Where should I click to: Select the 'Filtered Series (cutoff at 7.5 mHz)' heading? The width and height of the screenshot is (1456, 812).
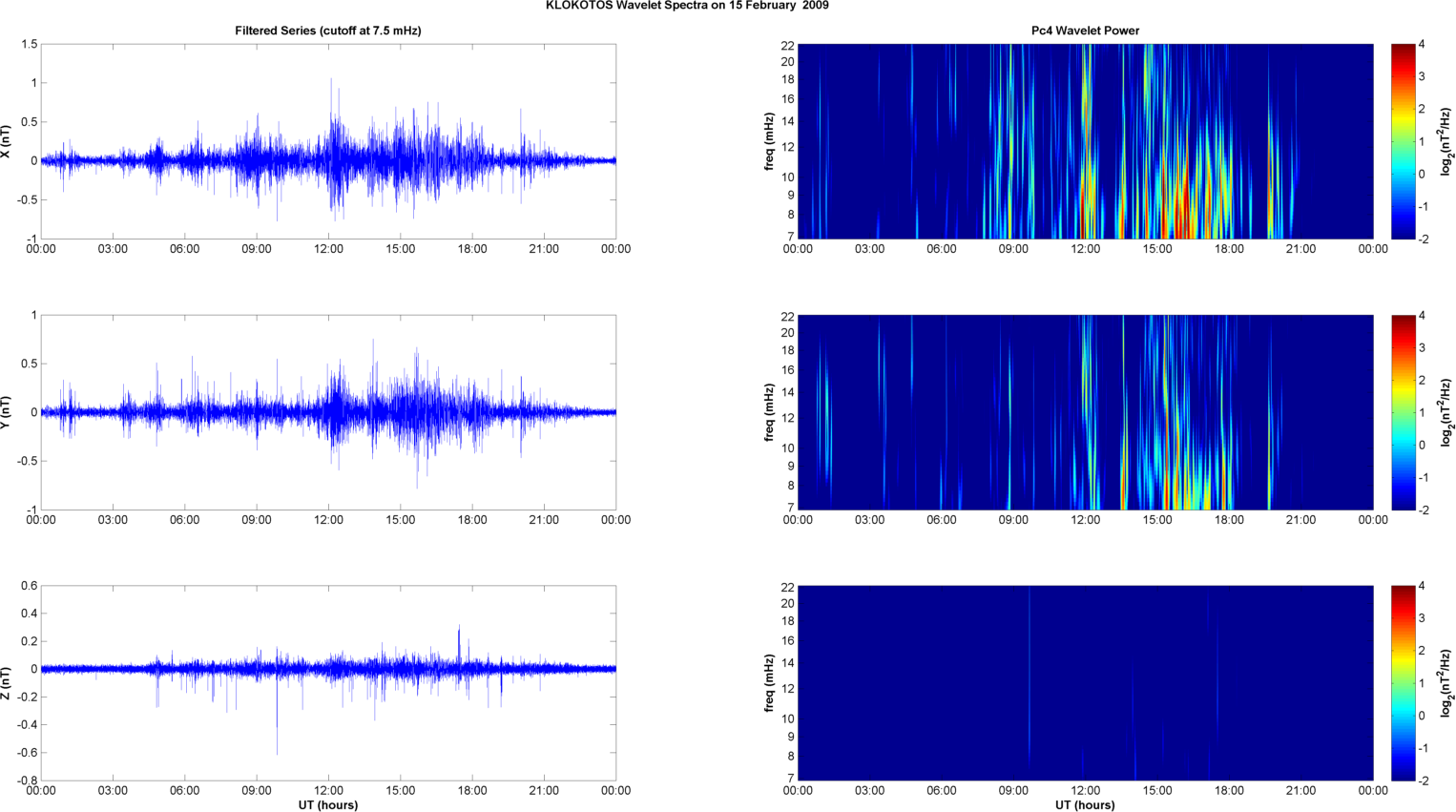[x=328, y=31]
